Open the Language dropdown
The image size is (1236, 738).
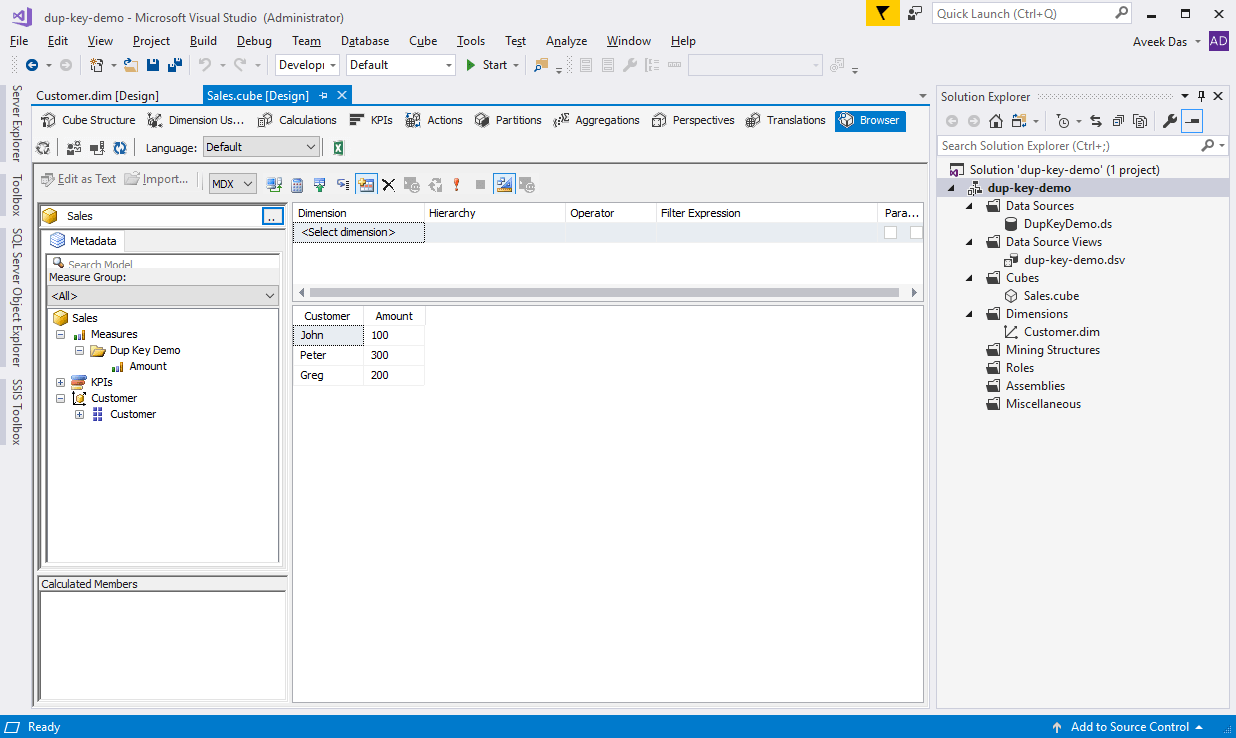point(261,147)
